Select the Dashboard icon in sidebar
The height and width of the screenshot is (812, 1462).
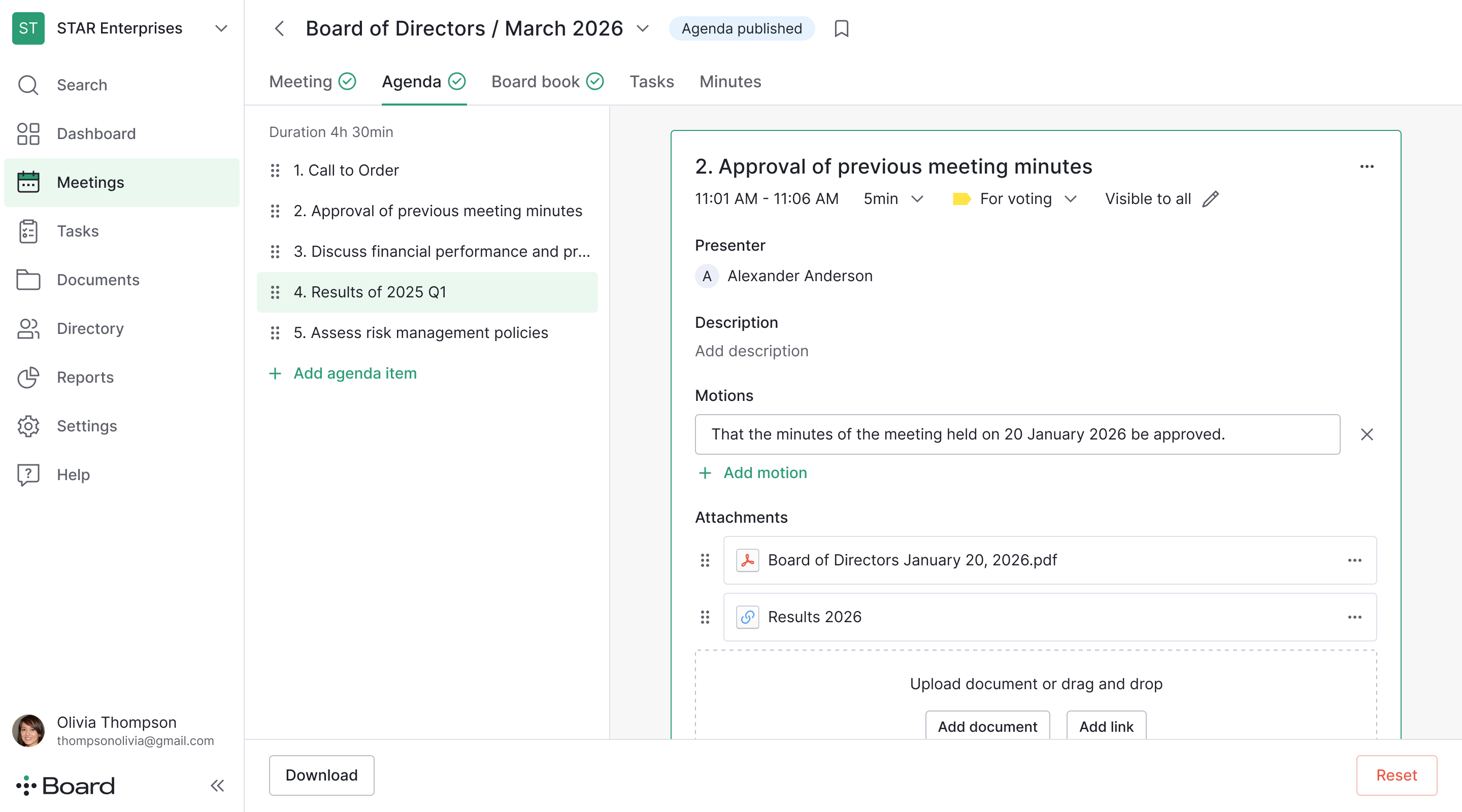point(28,134)
